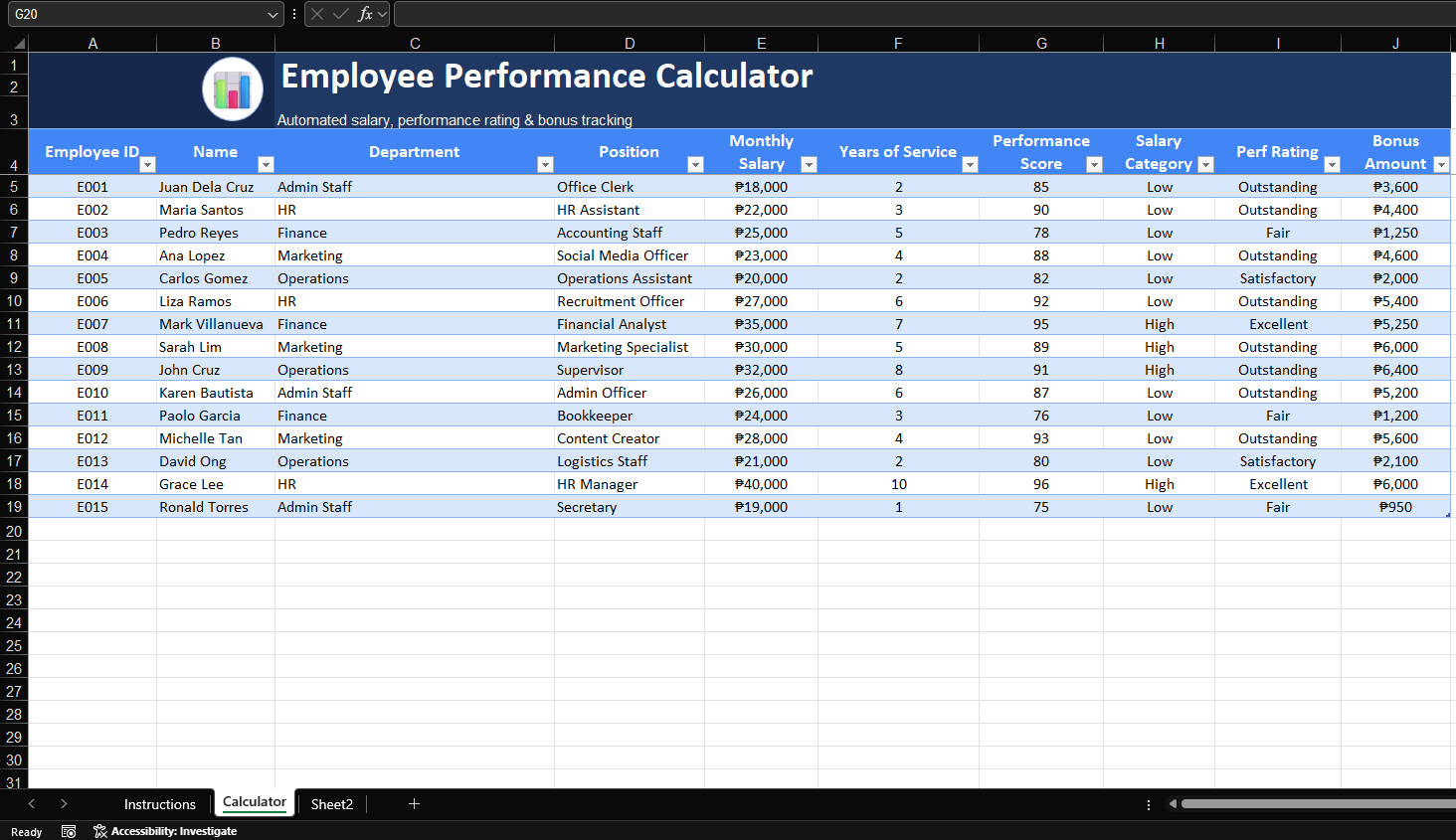Open the Bonus Amount filter dropdown

pos(1441,165)
